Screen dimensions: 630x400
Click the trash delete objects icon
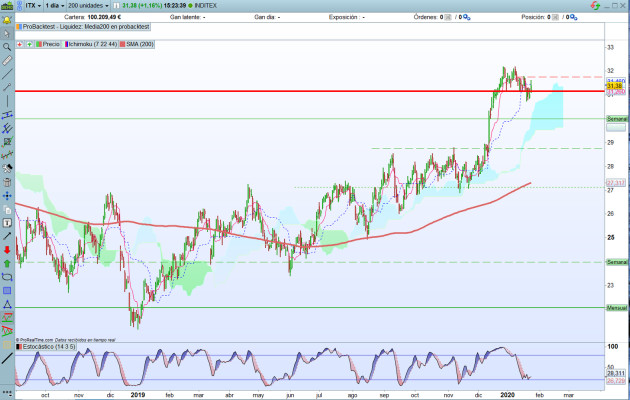coord(7,182)
